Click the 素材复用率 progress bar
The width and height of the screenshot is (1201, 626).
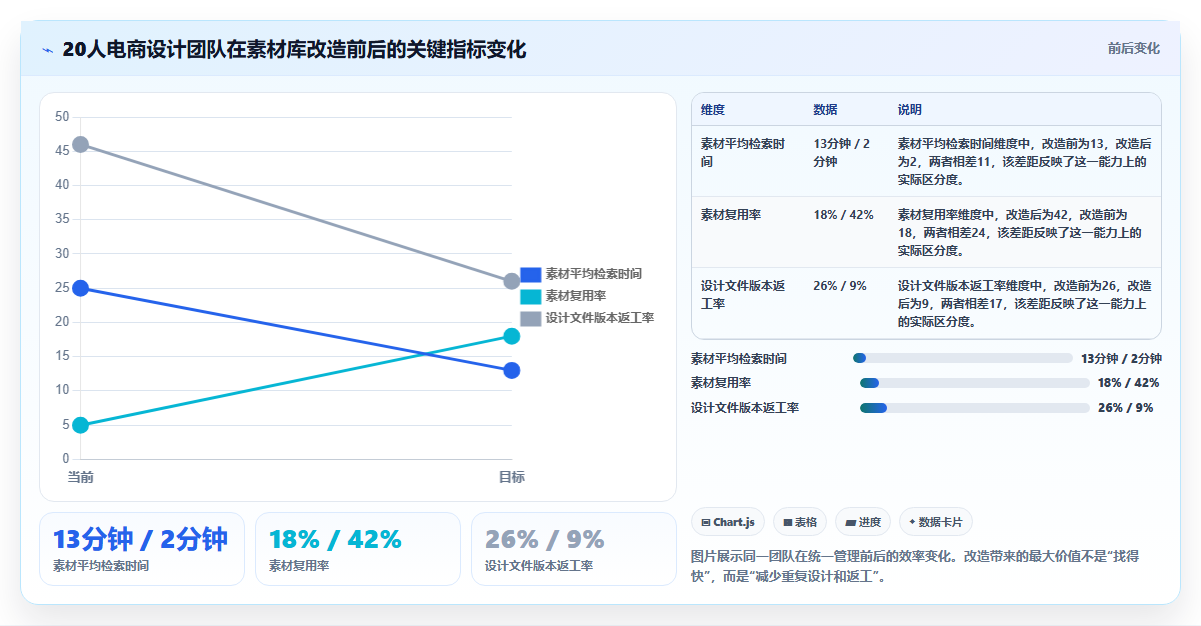pos(975,383)
